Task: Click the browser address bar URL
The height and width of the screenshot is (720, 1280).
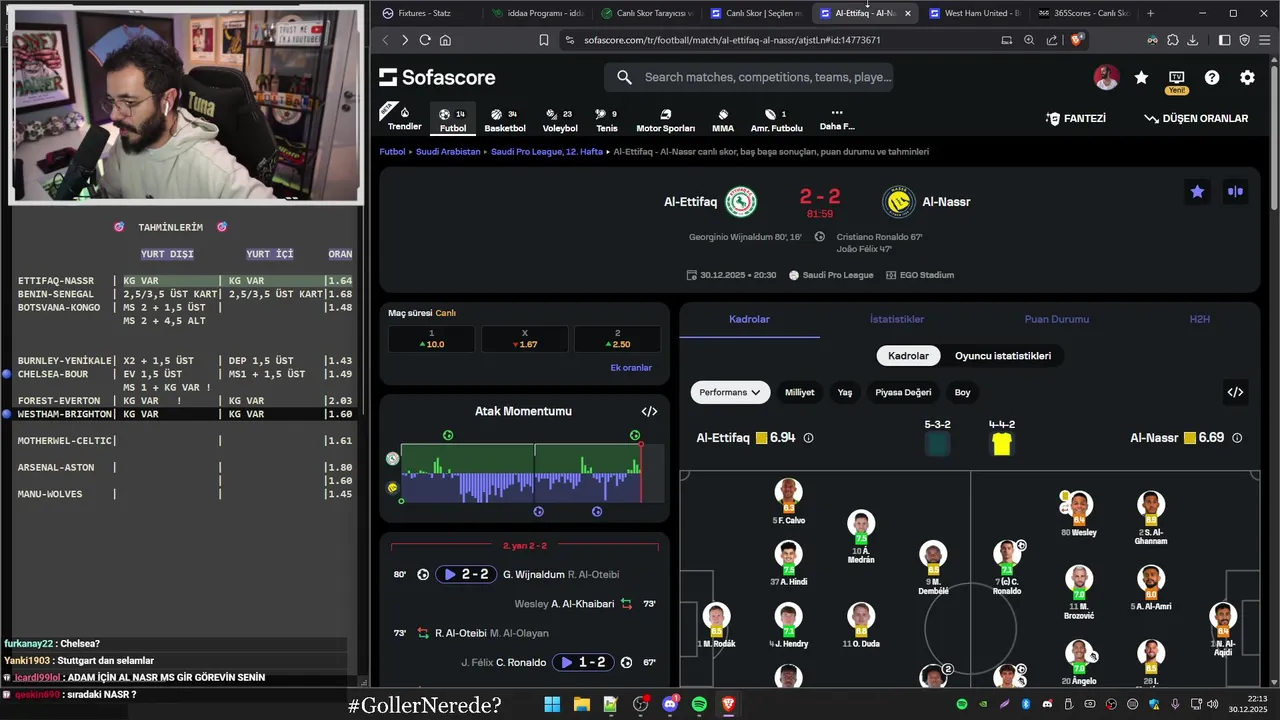Action: tap(732, 40)
